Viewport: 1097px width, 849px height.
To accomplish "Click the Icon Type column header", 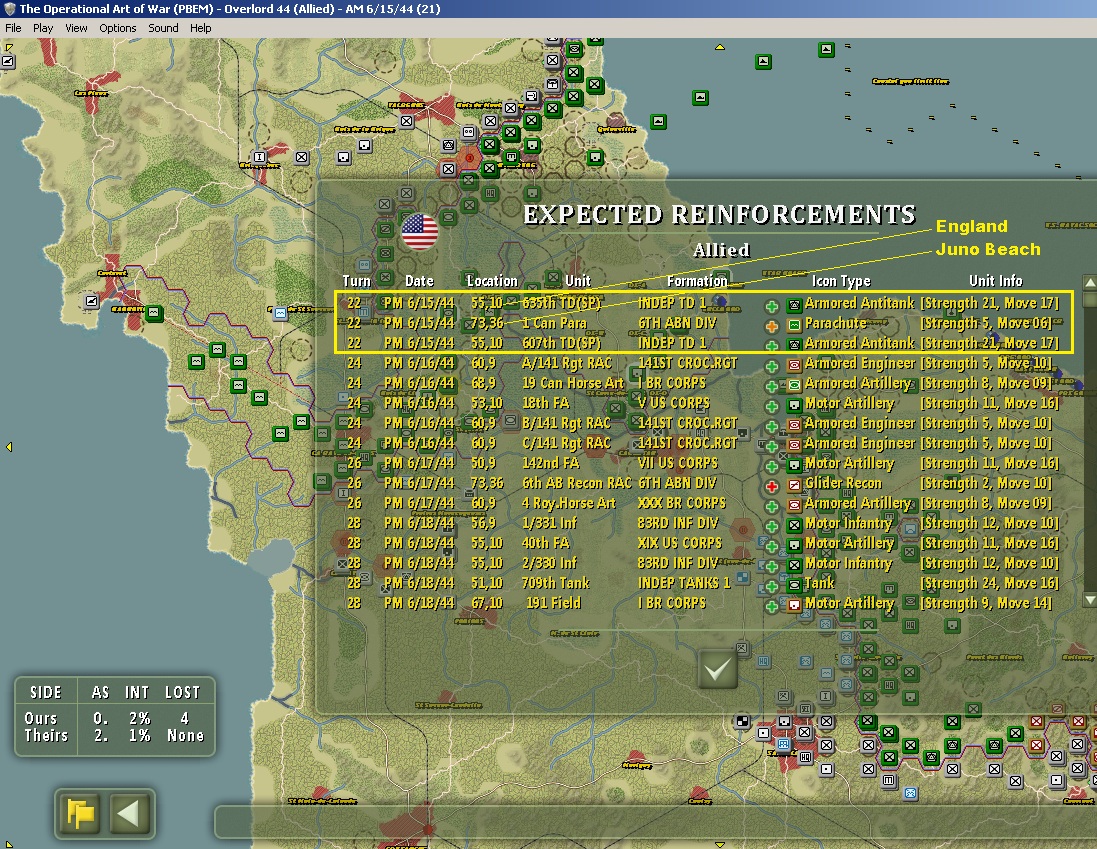I will pos(841,281).
